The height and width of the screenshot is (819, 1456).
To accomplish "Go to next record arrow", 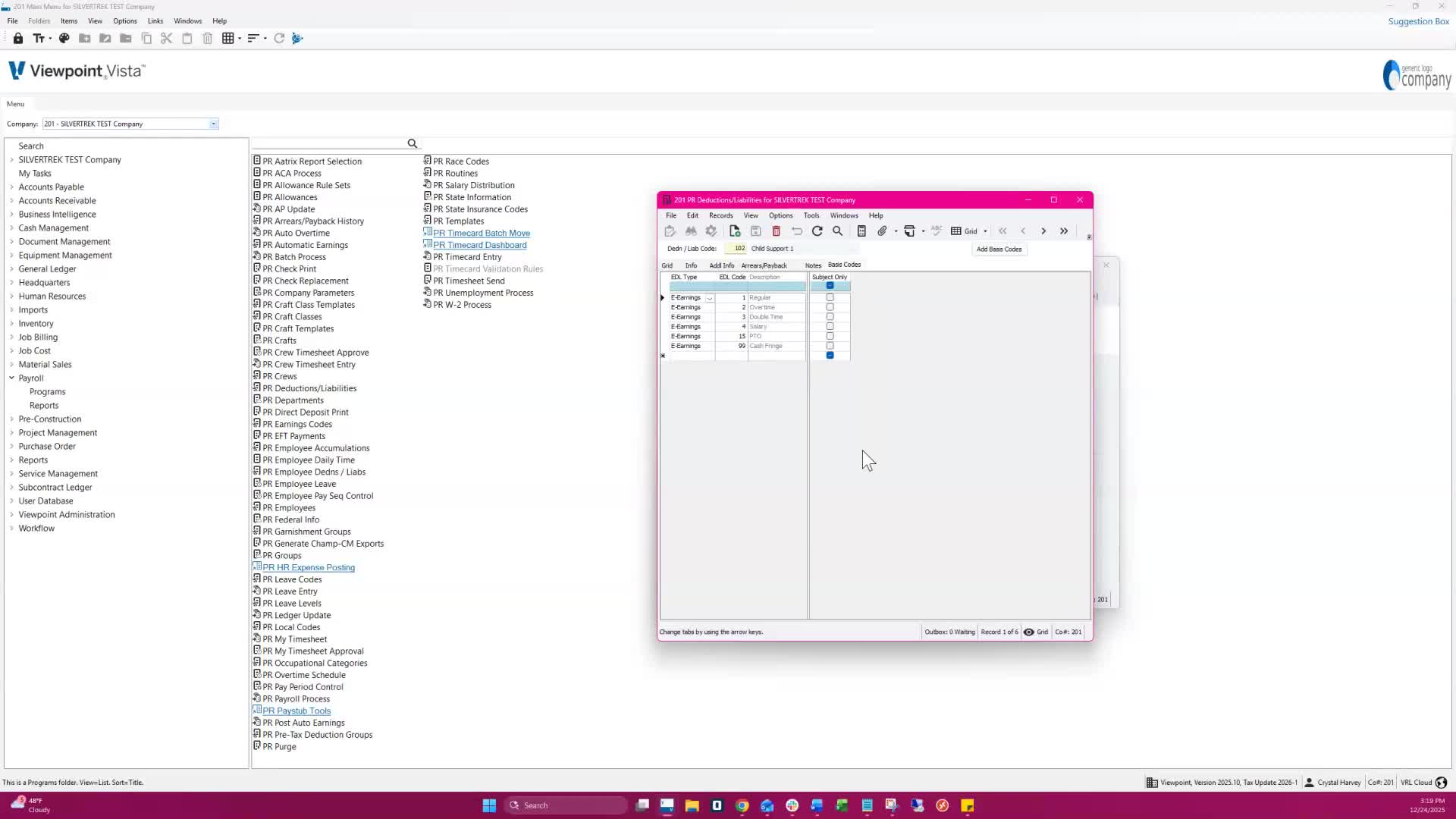I will tap(1043, 231).
